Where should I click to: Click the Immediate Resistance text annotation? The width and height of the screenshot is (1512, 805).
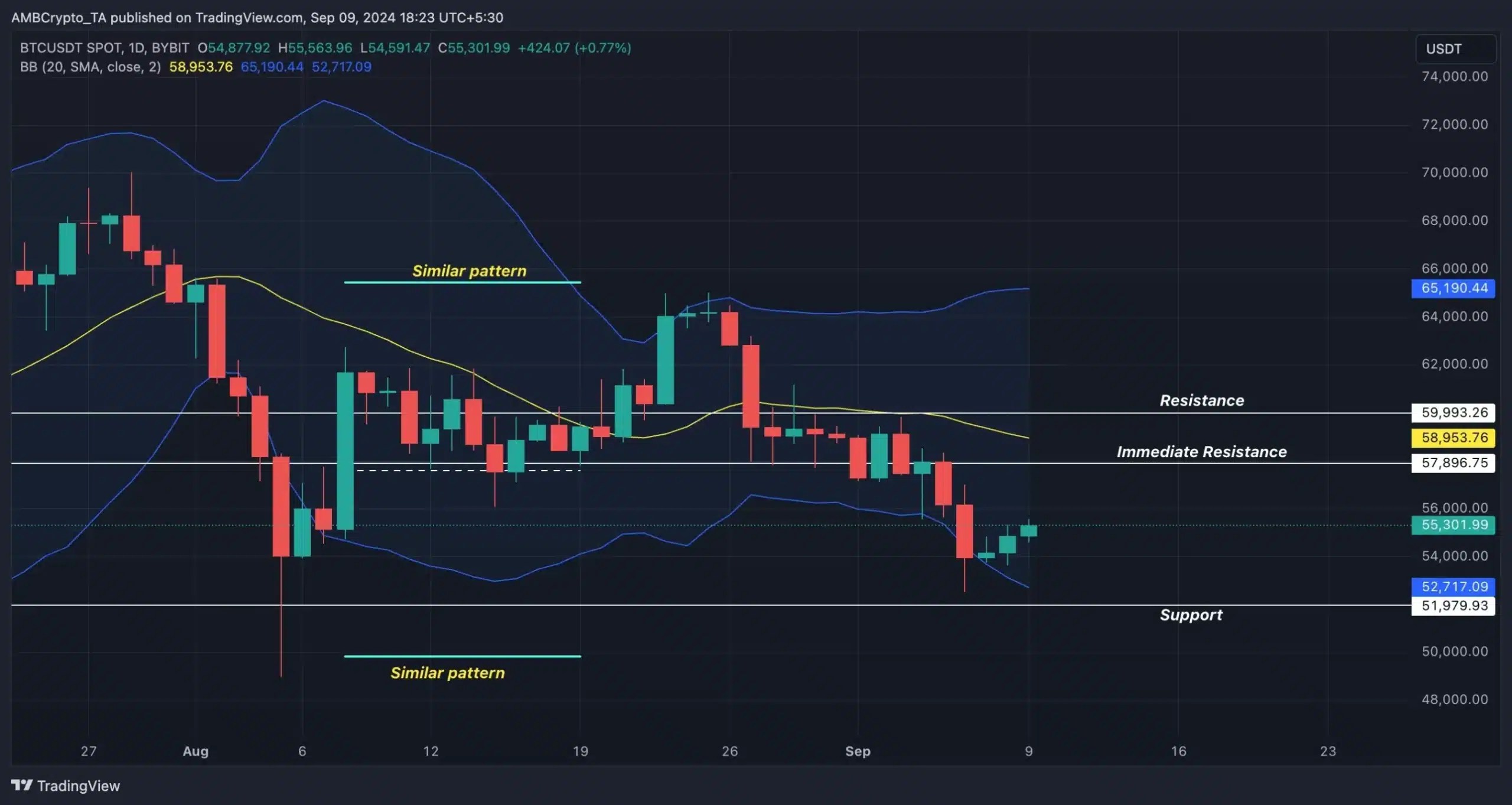tap(1201, 452)
